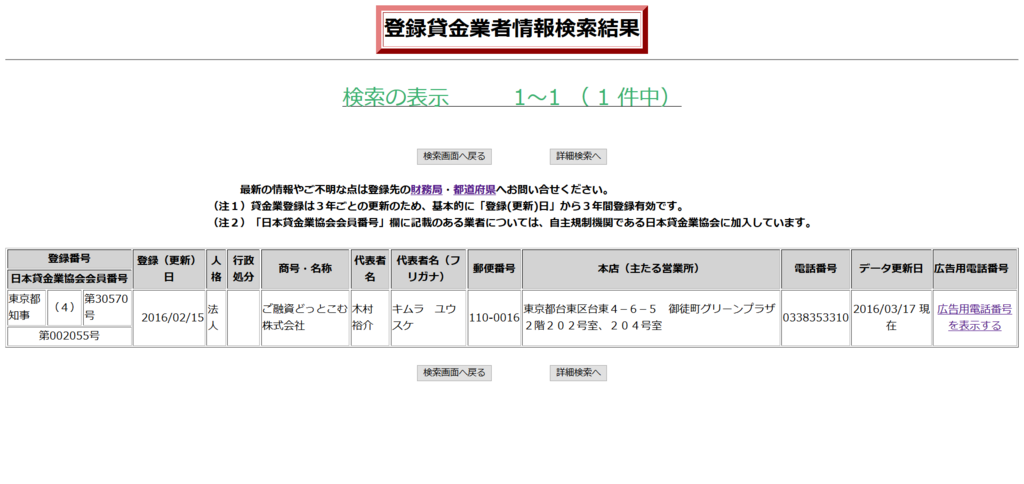Click the （4） renewal count cell
1024x484 pixels.
pyautogui.click(x=65, y=308)
